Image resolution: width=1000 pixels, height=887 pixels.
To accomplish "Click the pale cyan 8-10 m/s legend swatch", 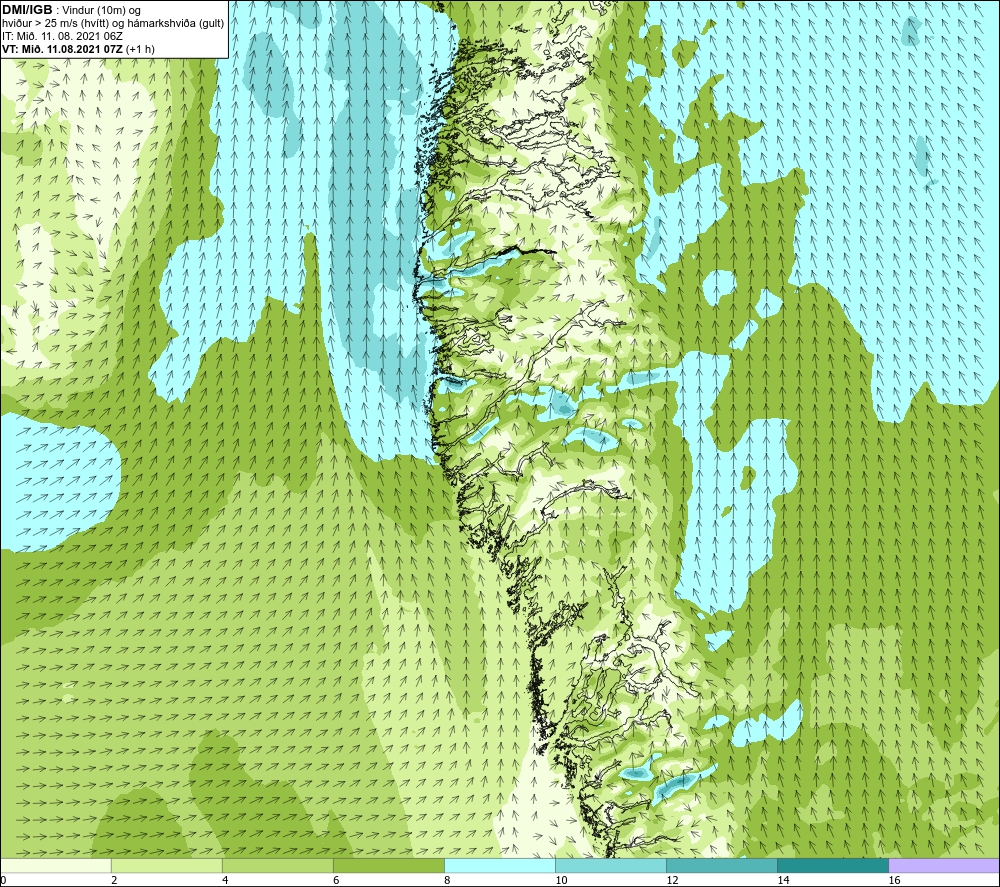I will [500, 865].
